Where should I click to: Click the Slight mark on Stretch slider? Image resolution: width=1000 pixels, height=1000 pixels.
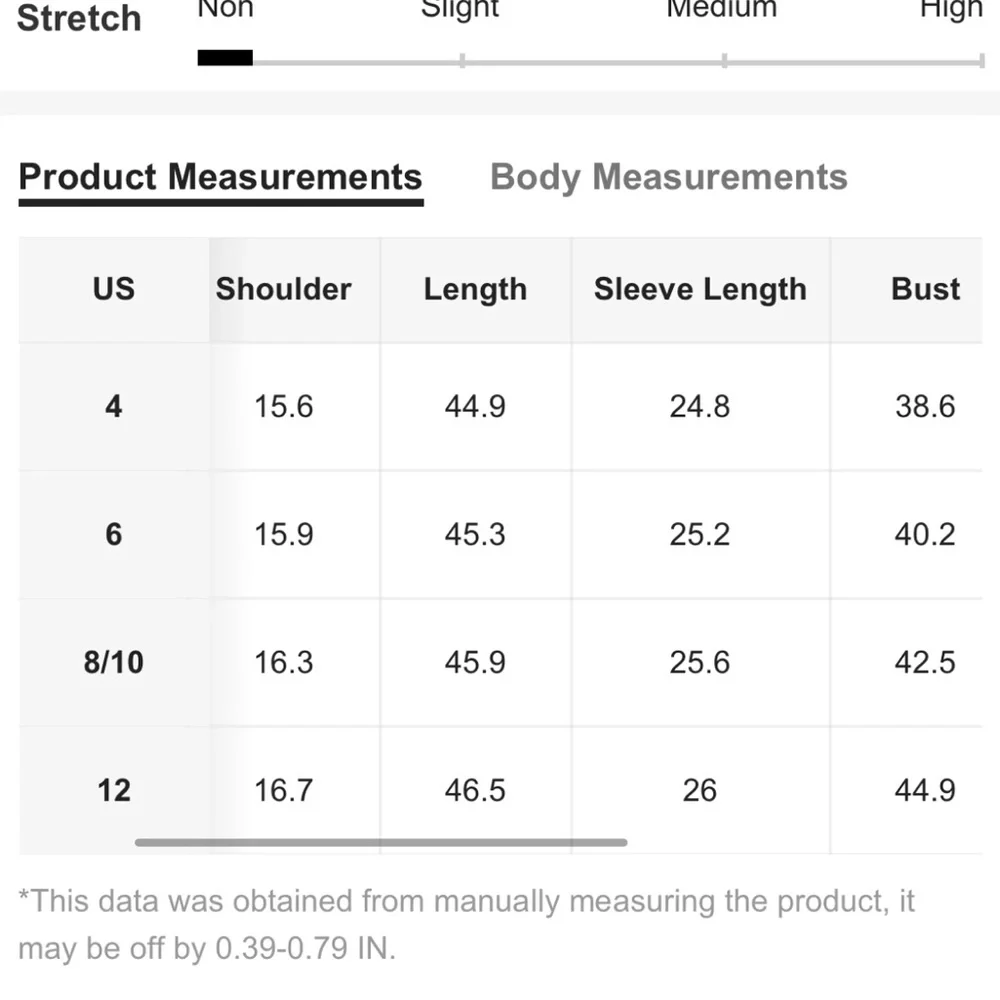point(462,61)
